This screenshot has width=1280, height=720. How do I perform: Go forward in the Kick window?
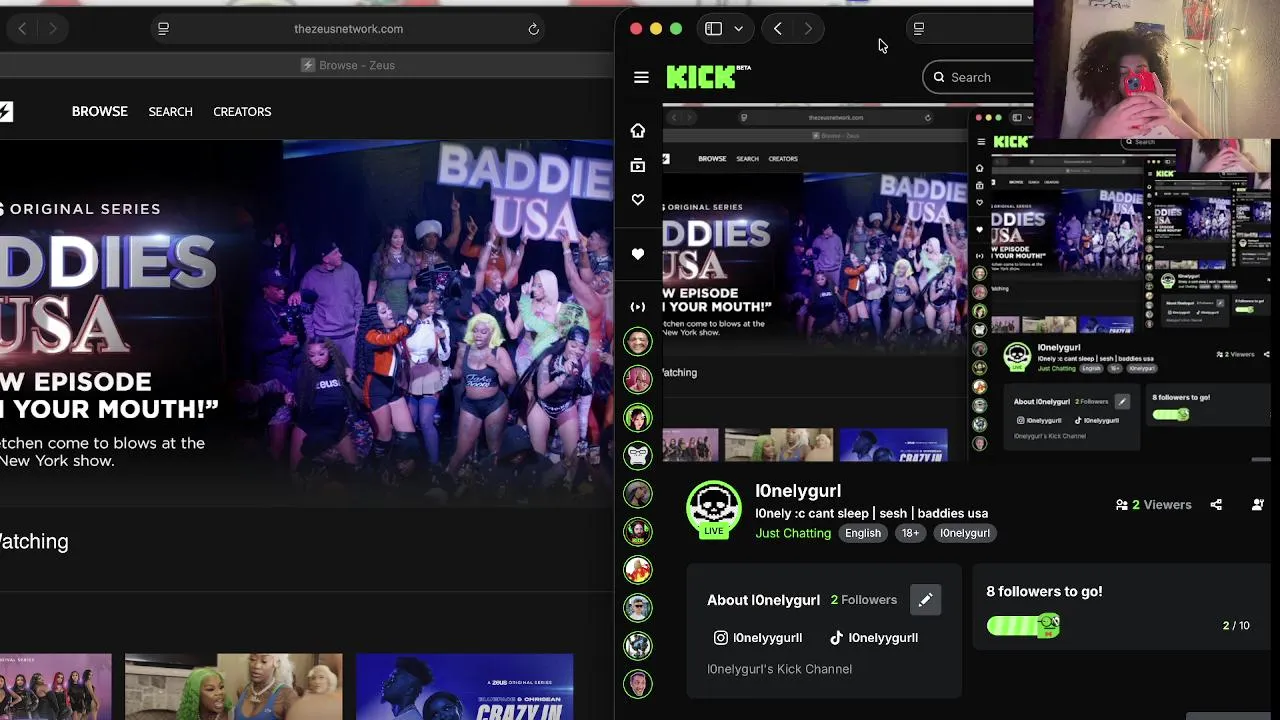(x=808, y=29)
